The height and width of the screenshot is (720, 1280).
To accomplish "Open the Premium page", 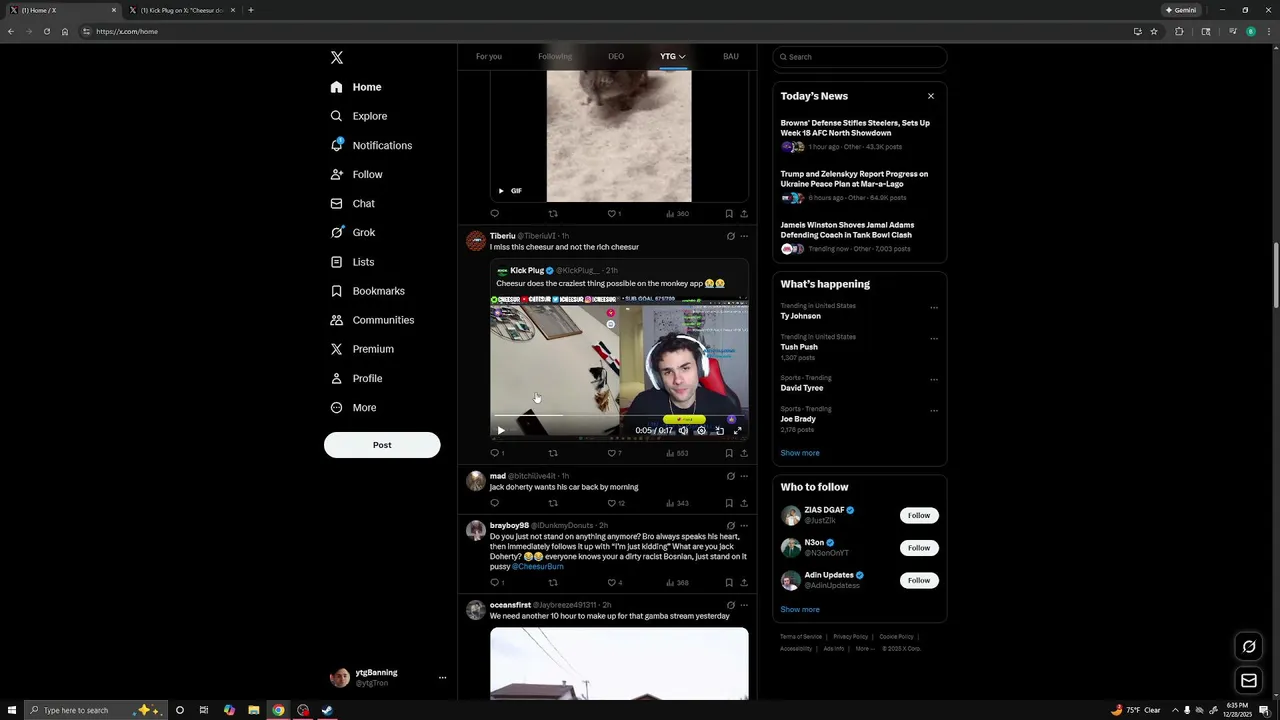I will pos(362,349).
